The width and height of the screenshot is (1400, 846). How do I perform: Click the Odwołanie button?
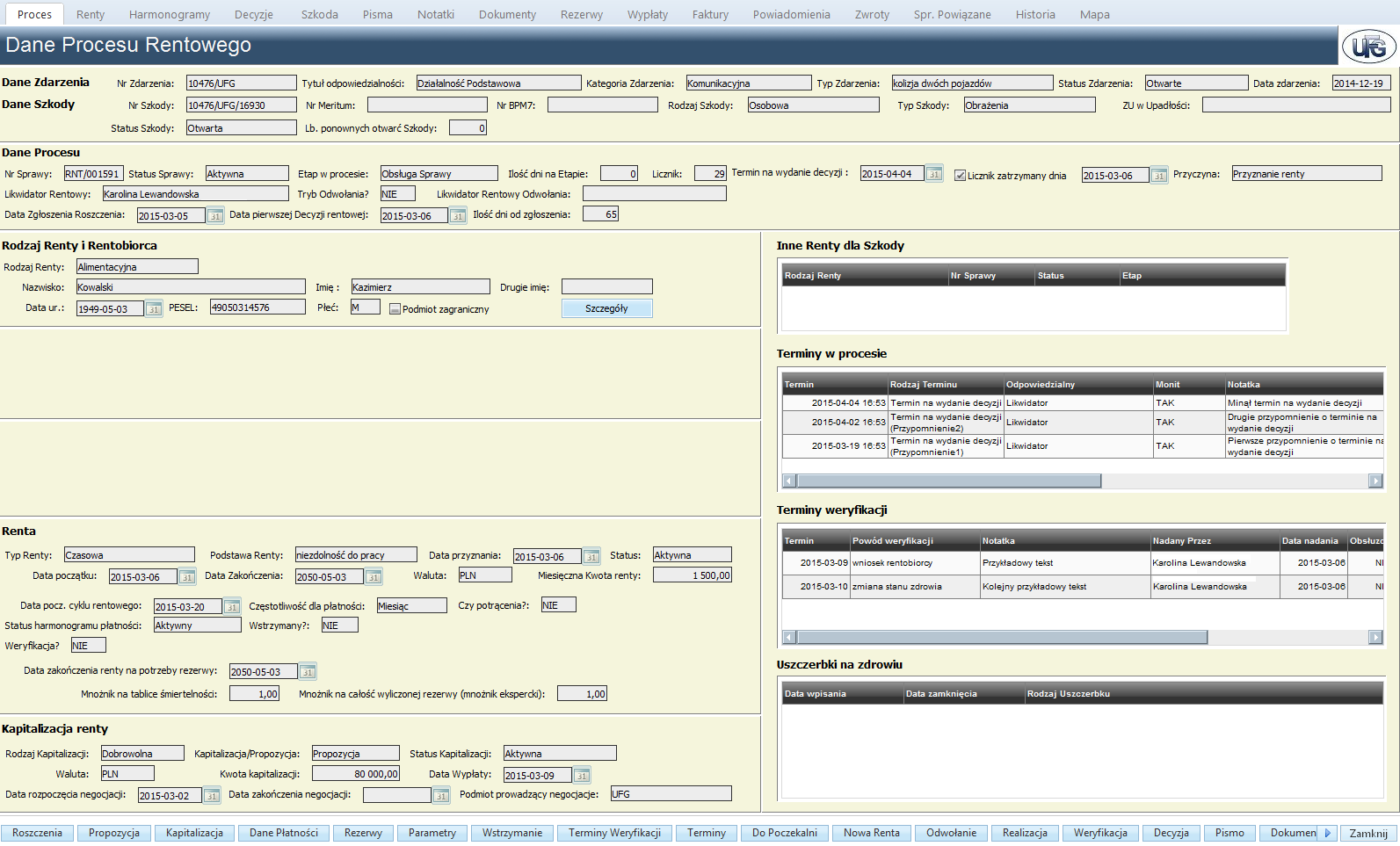(x=952, y=833)
